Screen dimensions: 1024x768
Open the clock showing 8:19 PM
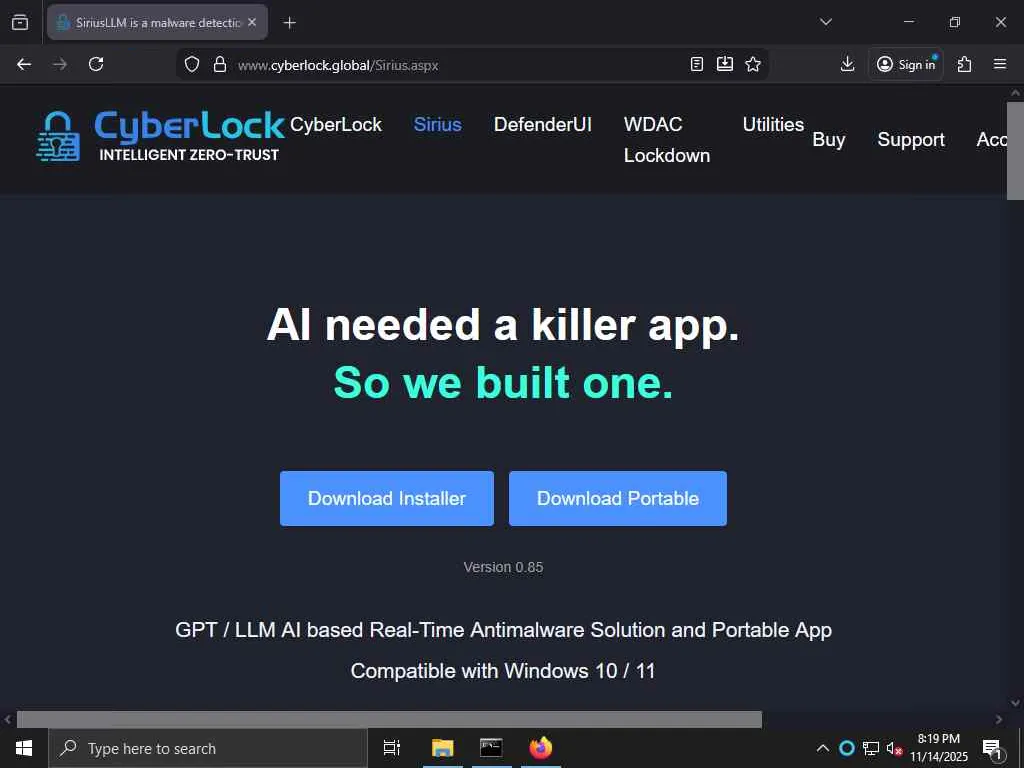pos(939,748)
